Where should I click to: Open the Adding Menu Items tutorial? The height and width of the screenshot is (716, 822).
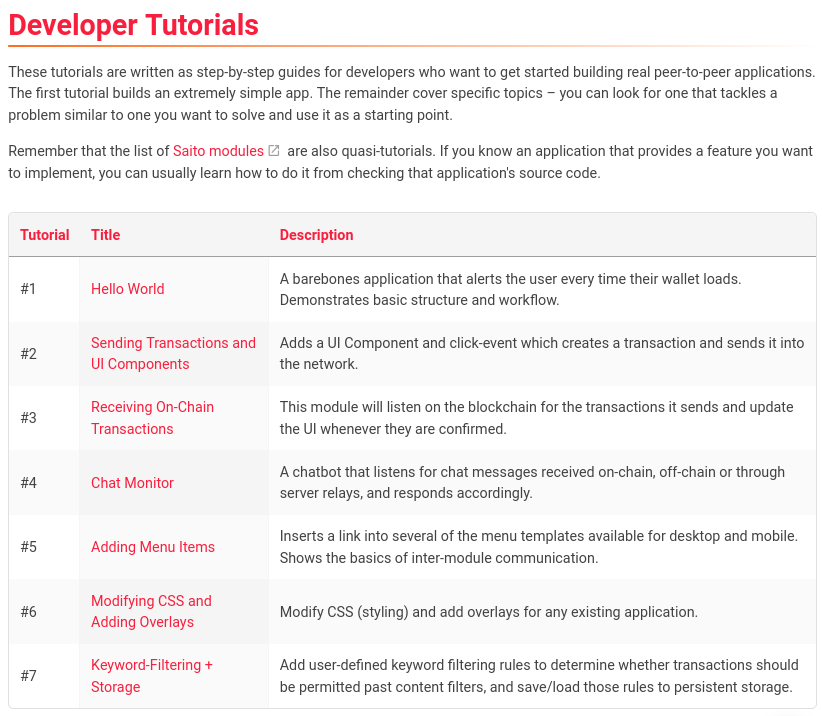(153, 547)
